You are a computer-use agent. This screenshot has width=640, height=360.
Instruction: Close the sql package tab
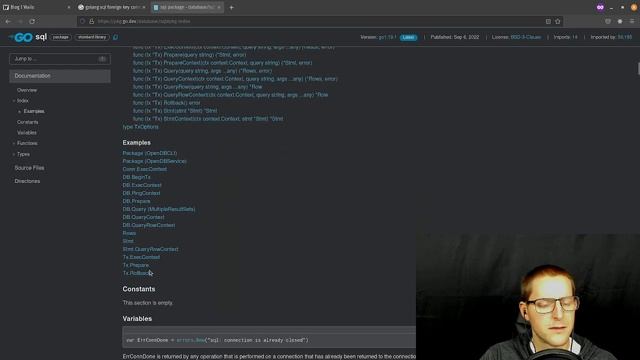point(219,7)
